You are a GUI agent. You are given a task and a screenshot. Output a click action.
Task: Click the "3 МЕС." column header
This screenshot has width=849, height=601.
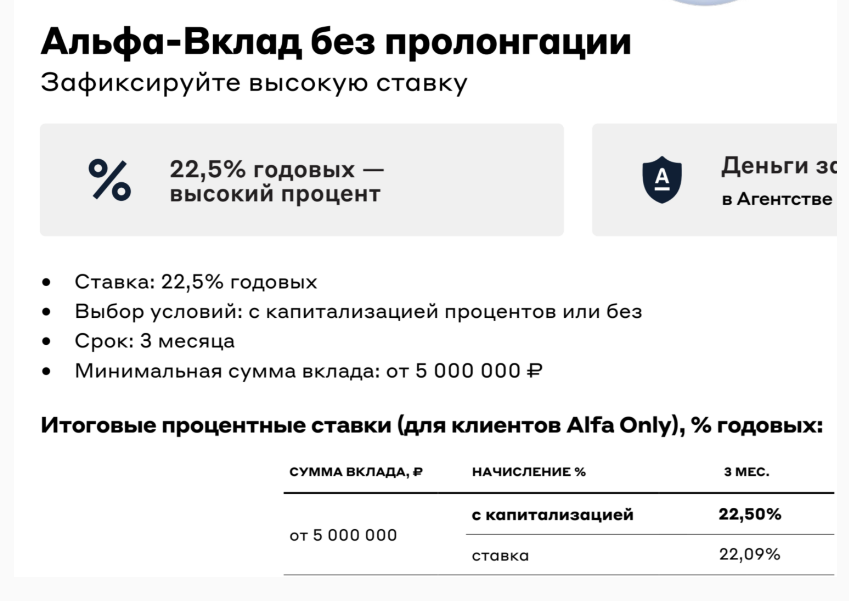746,472
